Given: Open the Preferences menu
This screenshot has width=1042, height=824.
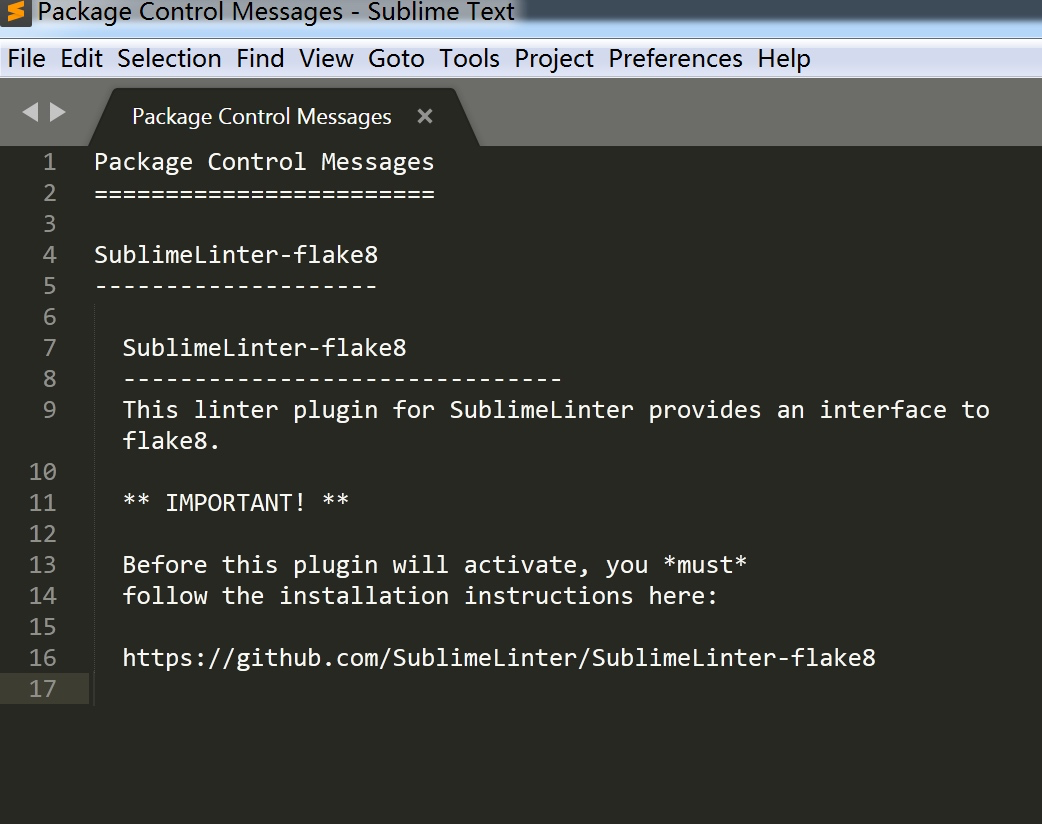Looking at the screenshot, I should 676,58.
